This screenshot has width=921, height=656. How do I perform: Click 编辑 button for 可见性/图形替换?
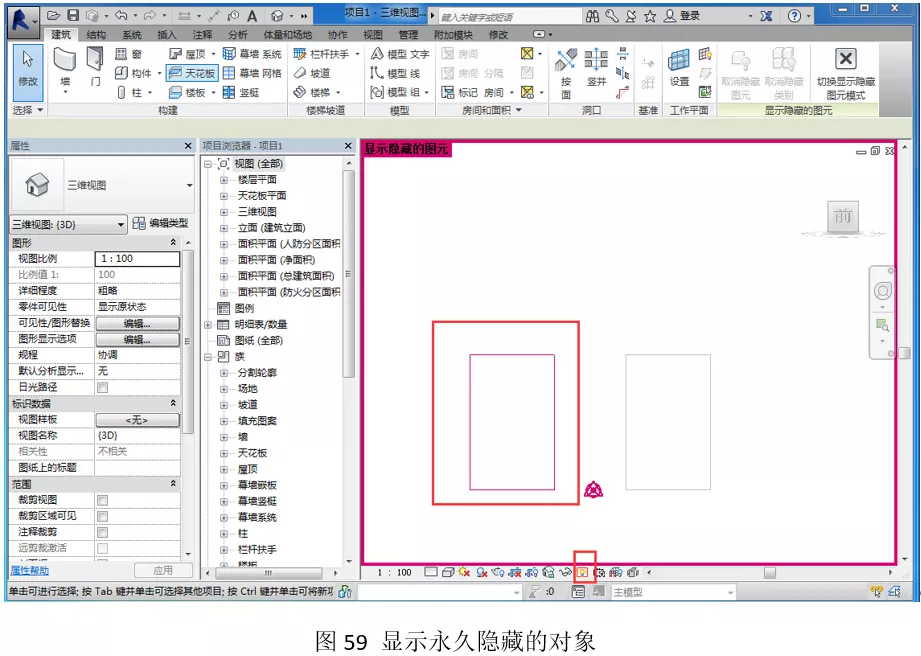pyautogui.click(x=137, y=323)
